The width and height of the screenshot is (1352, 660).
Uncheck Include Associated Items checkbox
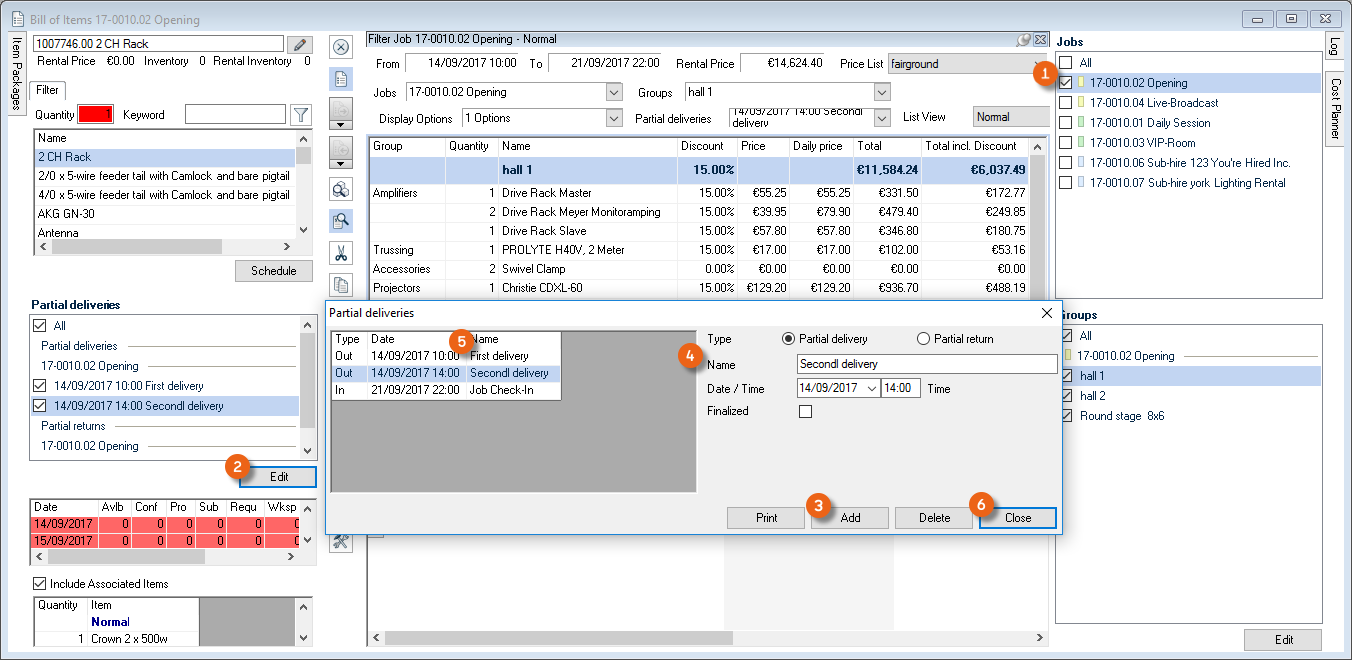click(40, 584)
